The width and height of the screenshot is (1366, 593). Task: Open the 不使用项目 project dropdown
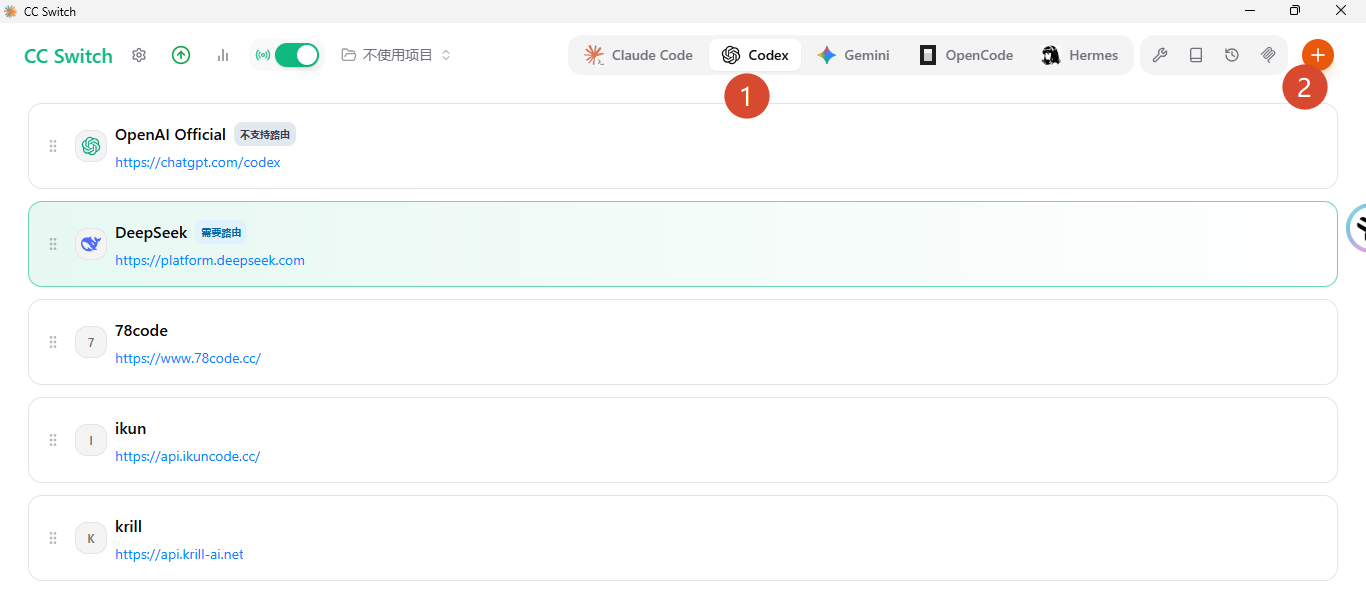396,55
